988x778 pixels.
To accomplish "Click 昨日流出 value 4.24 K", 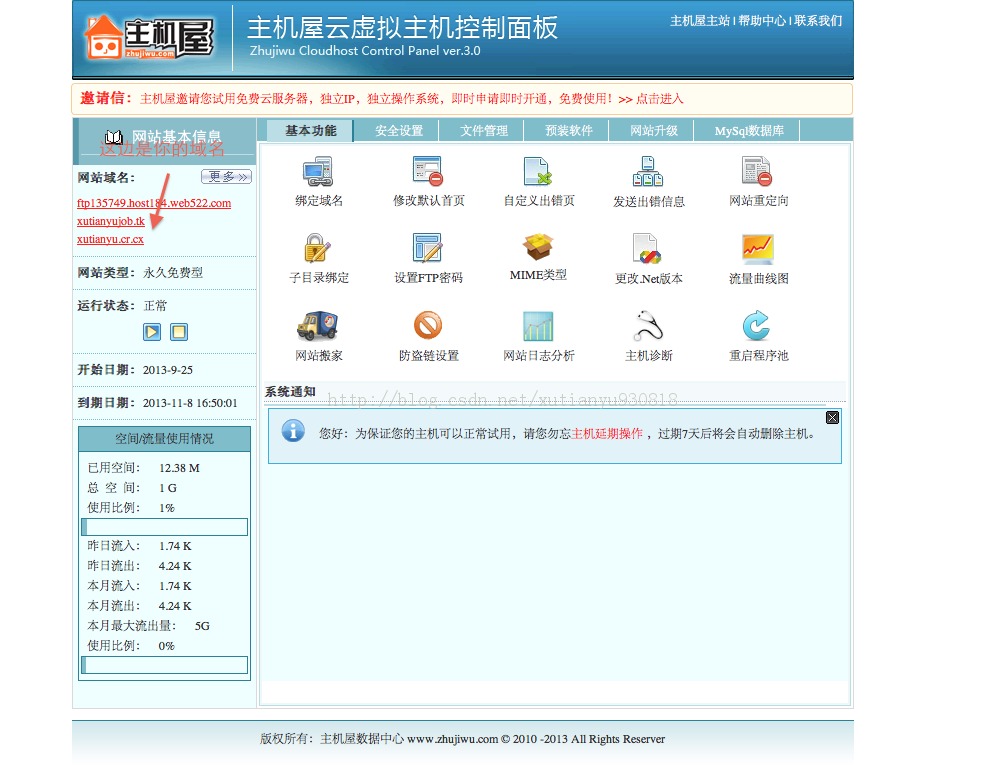I will point(175,566).
